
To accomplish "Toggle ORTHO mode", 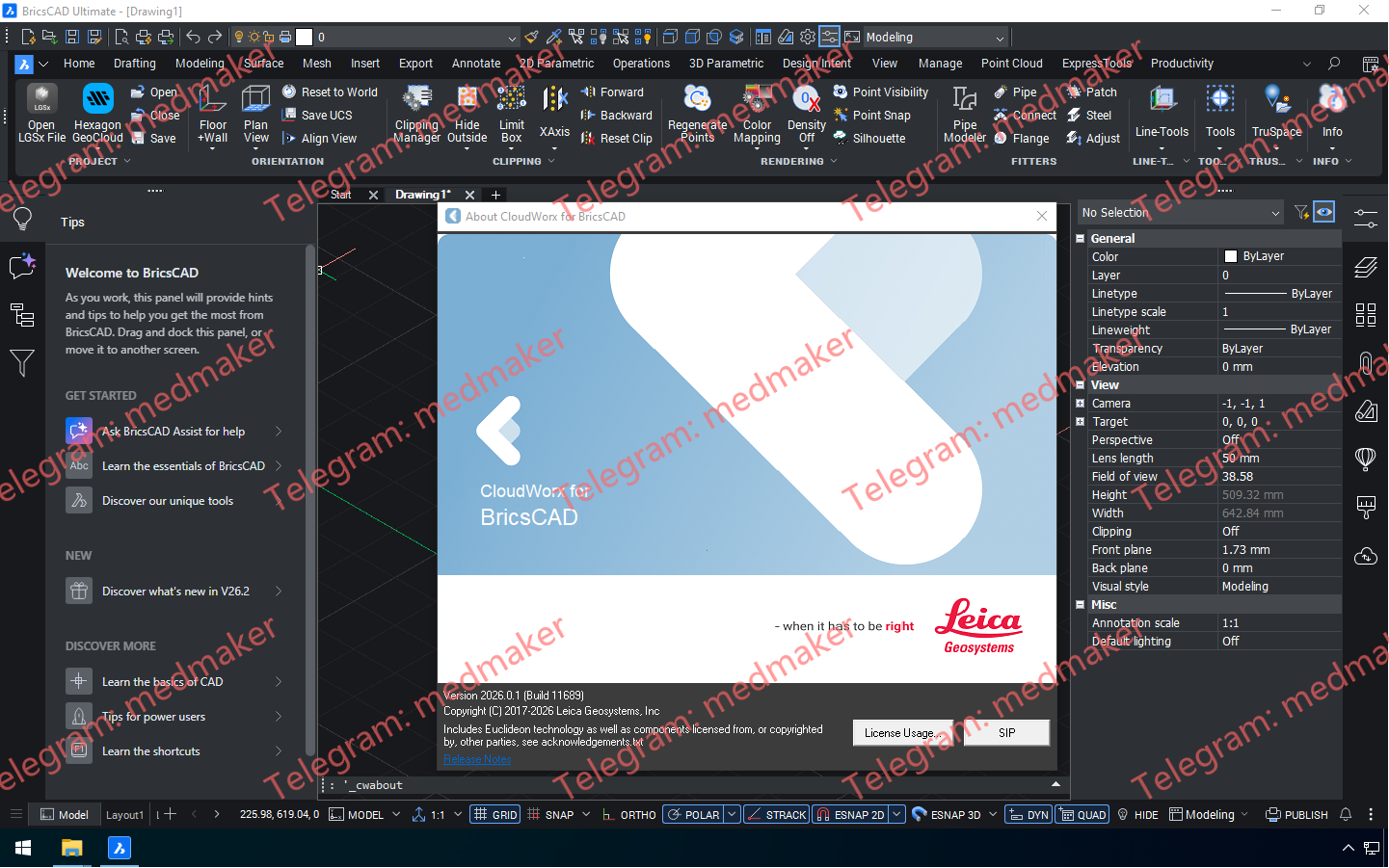I will [x=628, y=815].
